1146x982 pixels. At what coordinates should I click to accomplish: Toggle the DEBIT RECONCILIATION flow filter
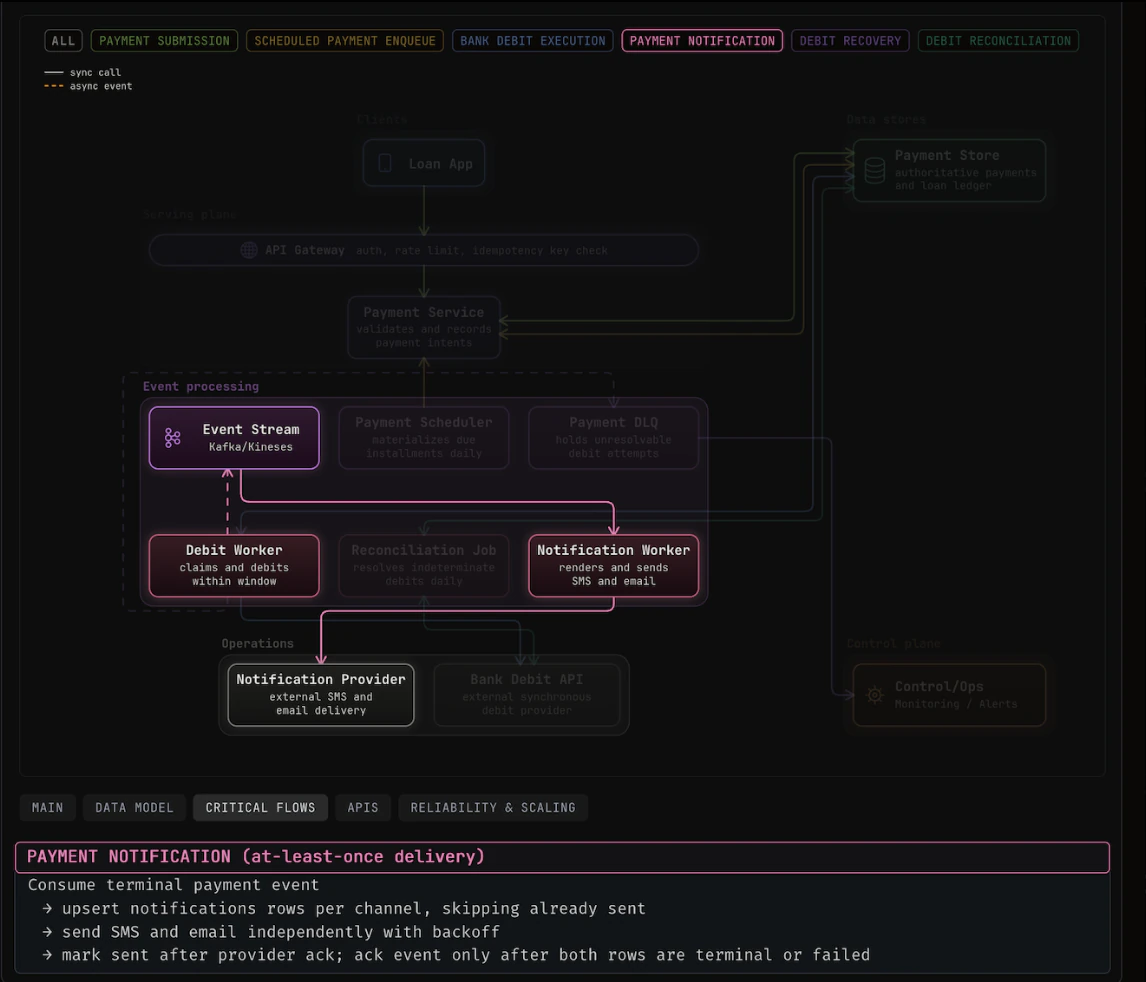pos(998,41)
